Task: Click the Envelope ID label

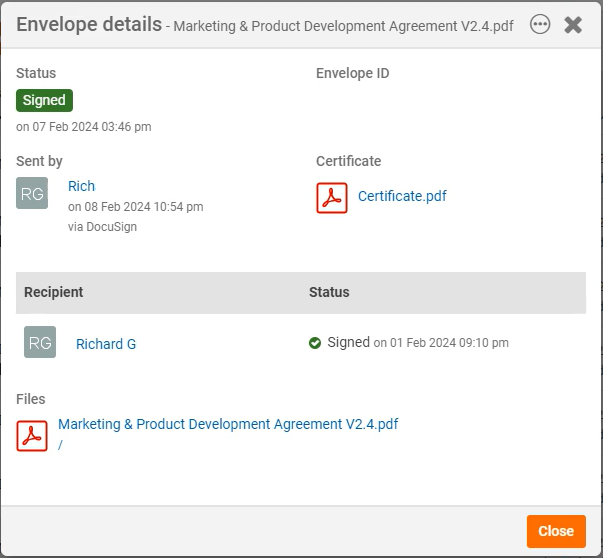Action: coord(352,73)
